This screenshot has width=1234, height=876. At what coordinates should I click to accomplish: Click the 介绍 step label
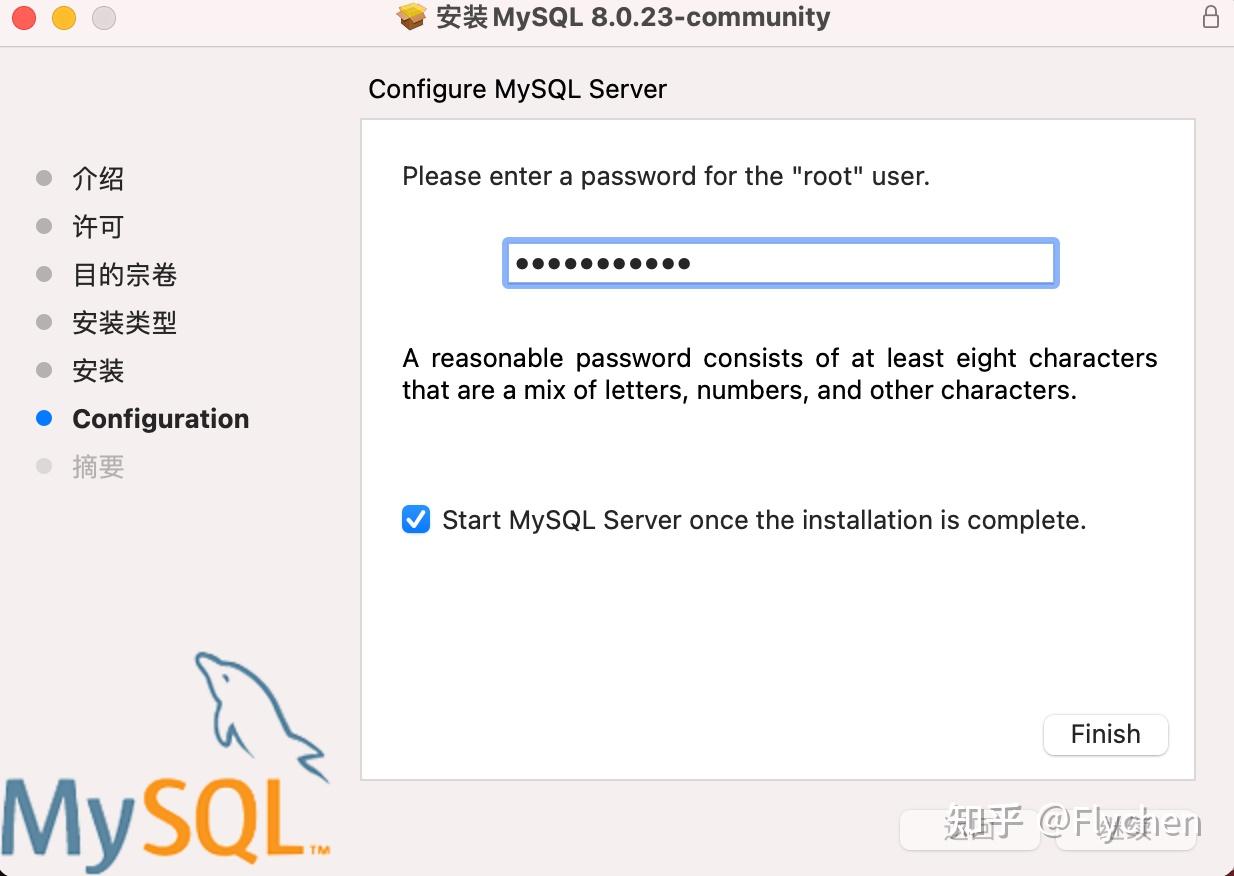click(x=97, y=178)
